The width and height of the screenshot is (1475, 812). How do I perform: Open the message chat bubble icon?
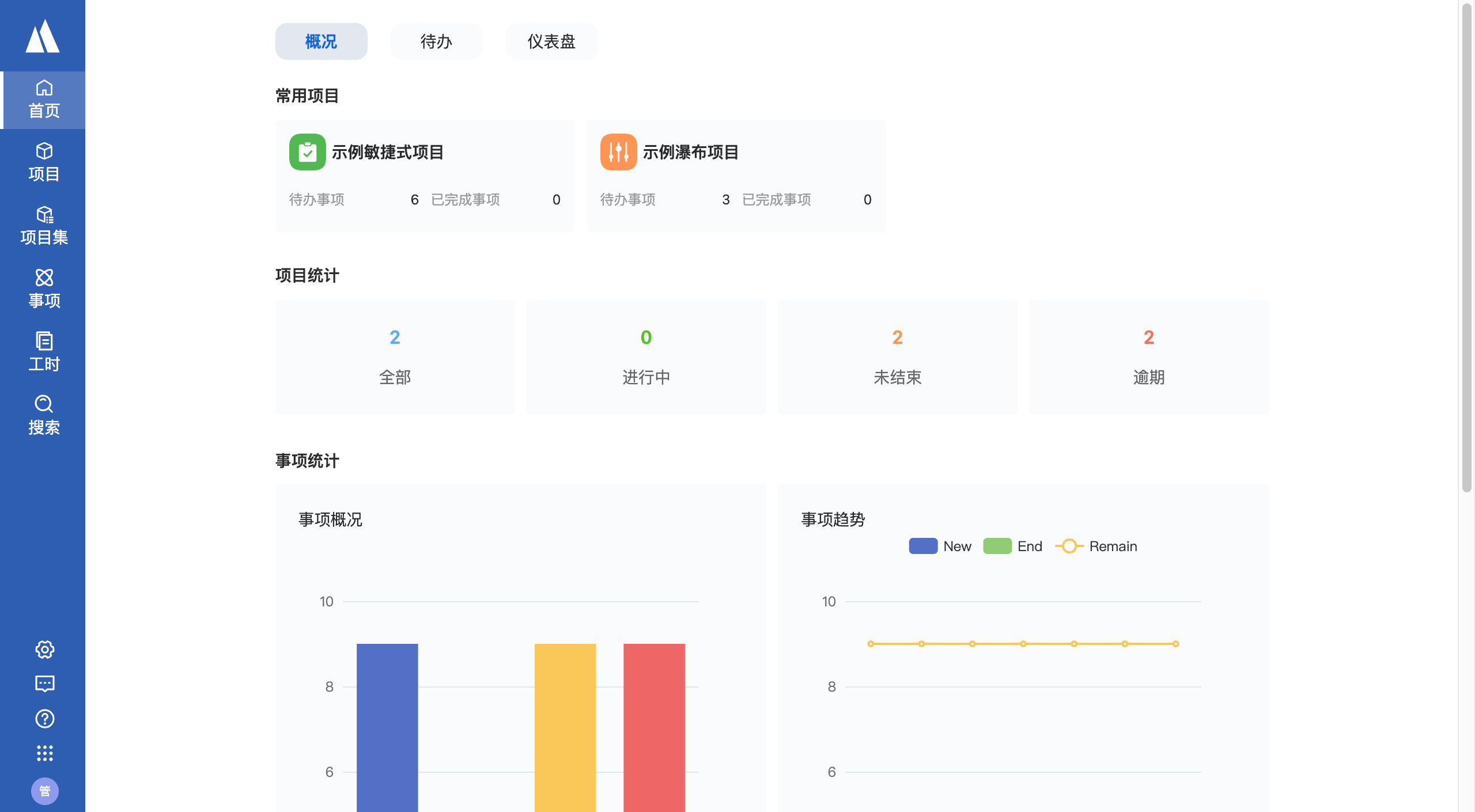pyautogui.click(x=44, y=684)
